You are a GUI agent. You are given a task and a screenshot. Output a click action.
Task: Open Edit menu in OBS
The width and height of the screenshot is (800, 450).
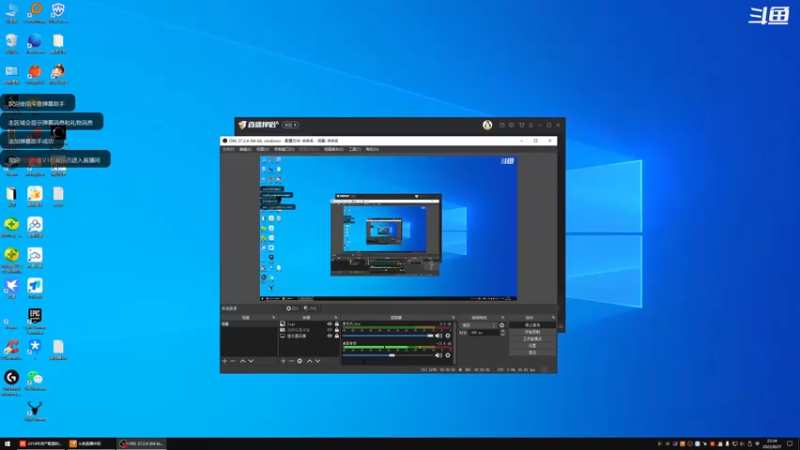tap(245, 149)
